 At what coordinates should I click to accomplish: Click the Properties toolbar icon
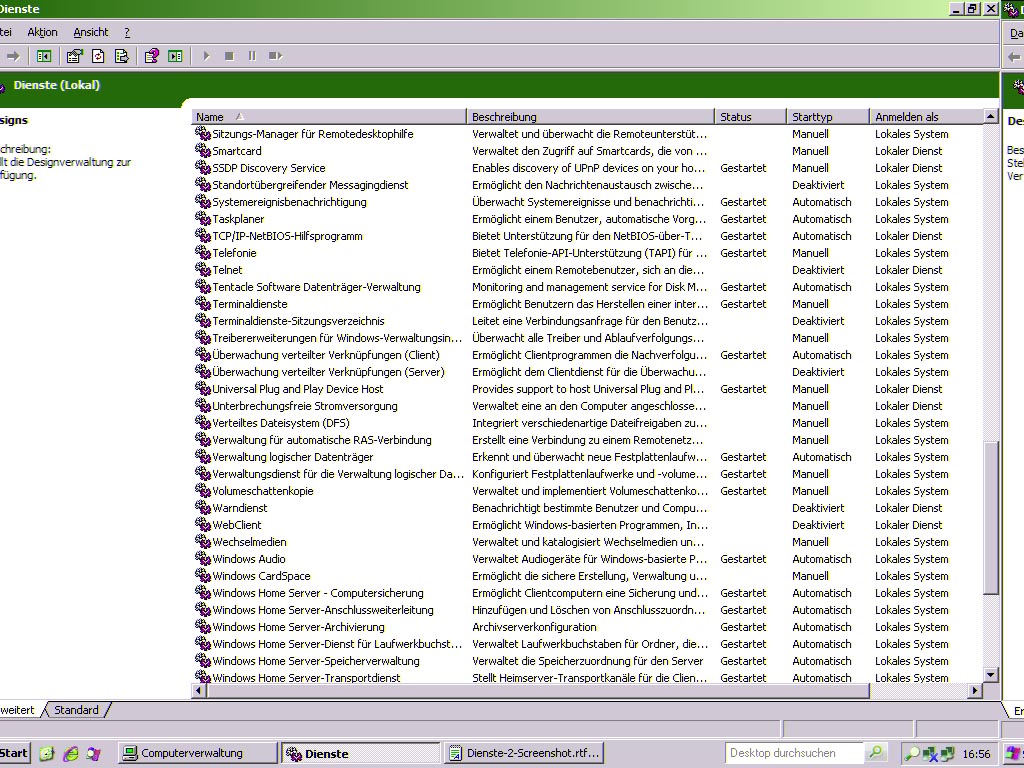(74, 56)
